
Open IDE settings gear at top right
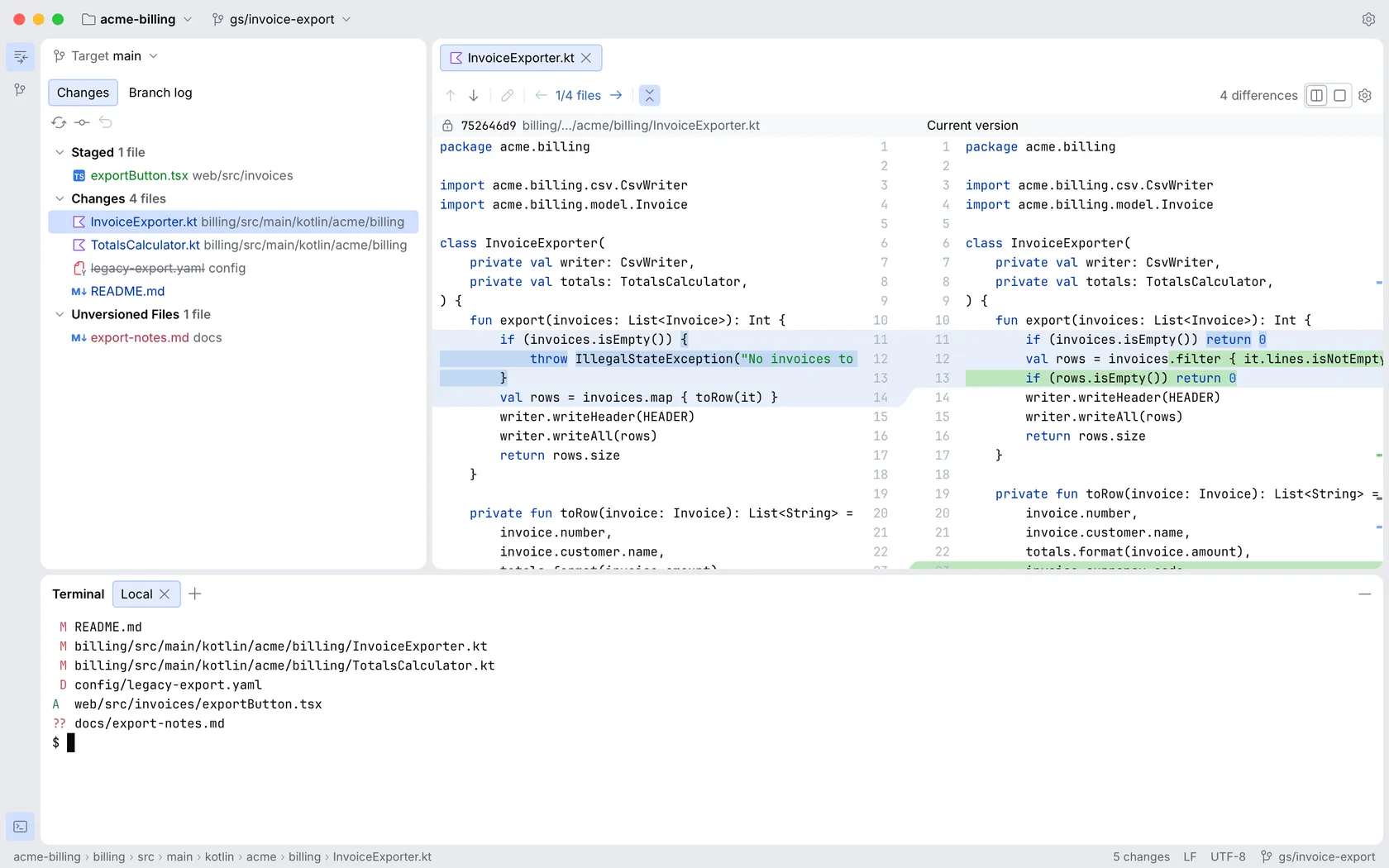pyautogui.click(x=1368, y=19)
